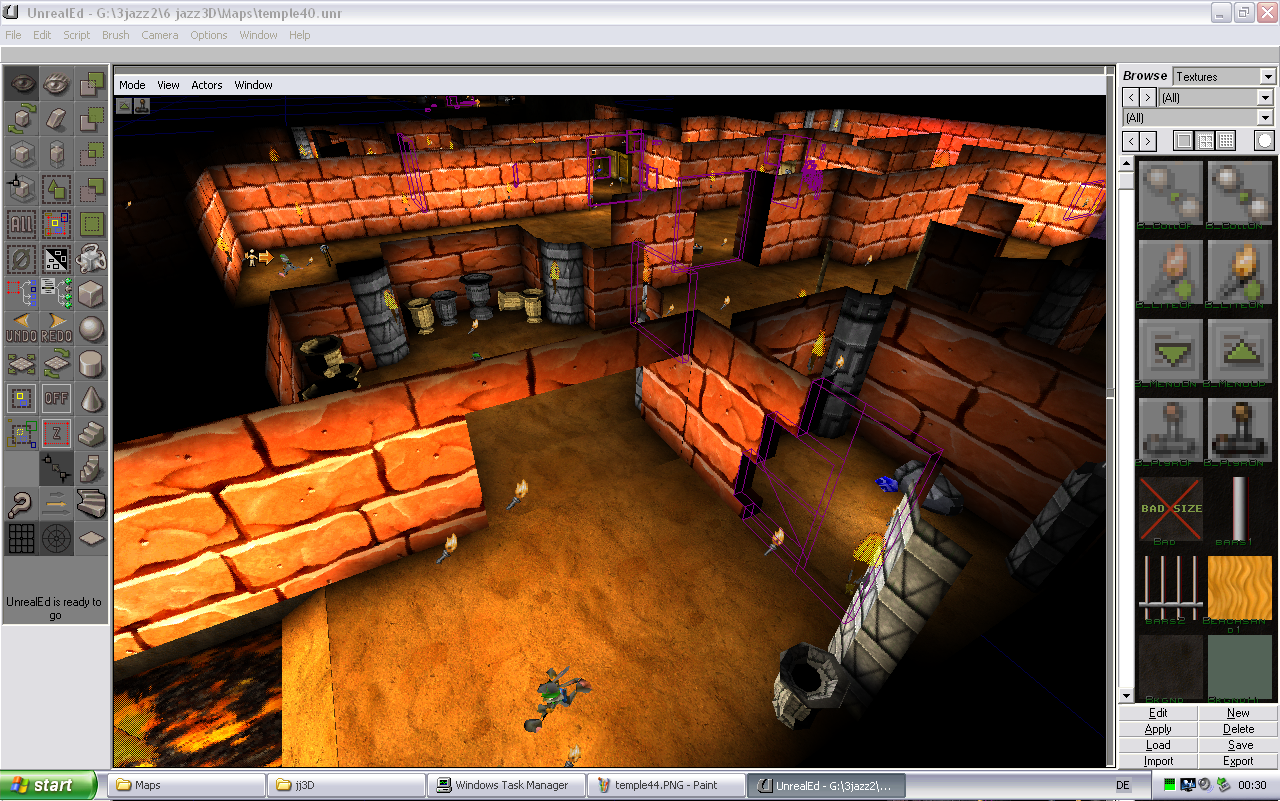Open the Browse 'Textures' dropdown
Screen dimensions: 1280x801
point(1224,76)
